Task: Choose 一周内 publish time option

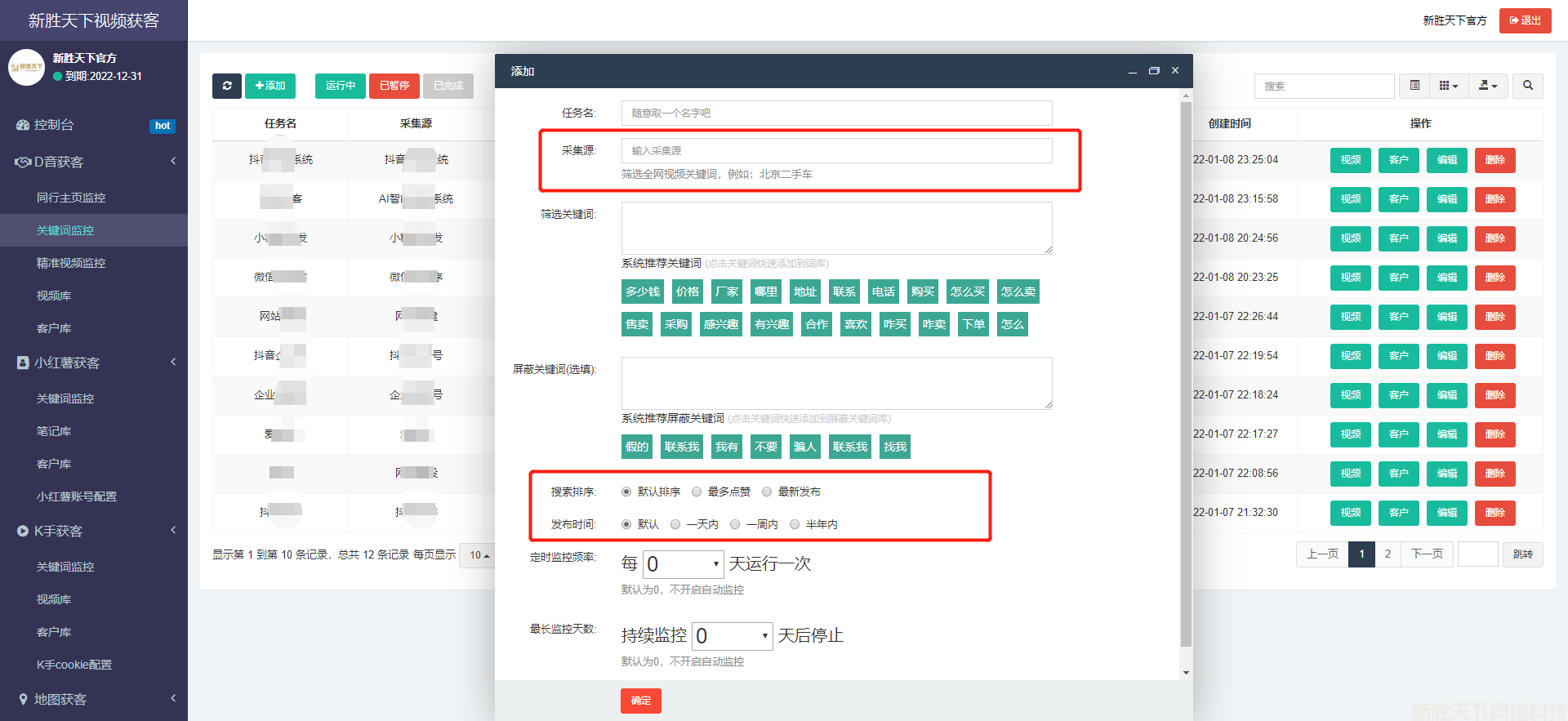Action: pyautogui.click(x=735, y=524)
